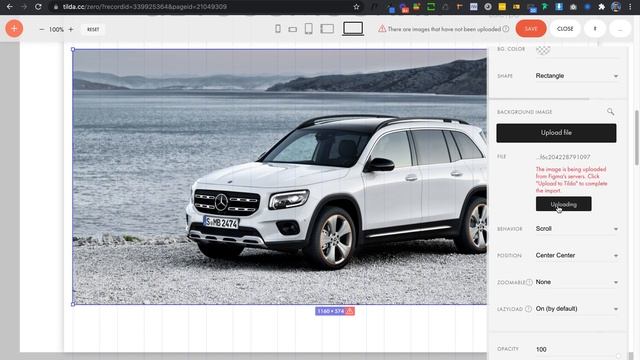The height and width of the screenshot is (360, 640).
Task: Search background images with magnifier icon
Action: [x=611, y=111]
